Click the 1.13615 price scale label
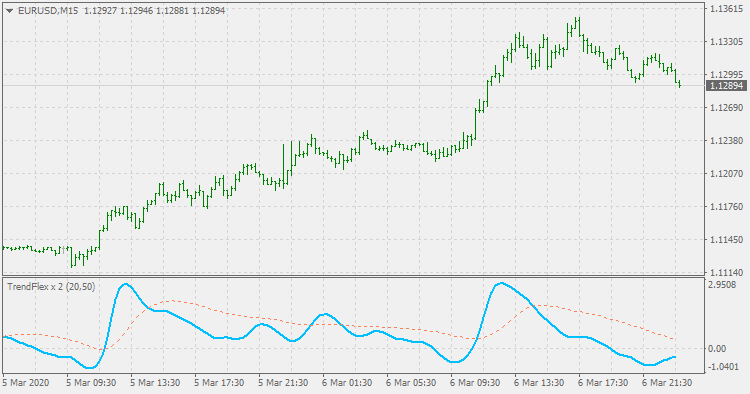Screen dimensions: 750x394 click(x=727, y=9)
